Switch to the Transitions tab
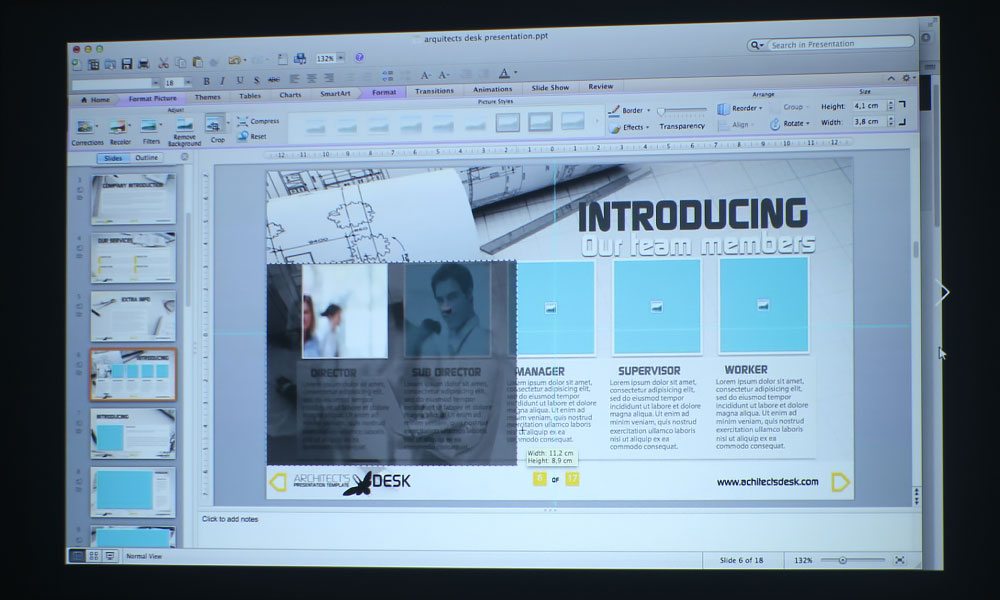The height and width of the screenshot is (600, 1000). 434,91
